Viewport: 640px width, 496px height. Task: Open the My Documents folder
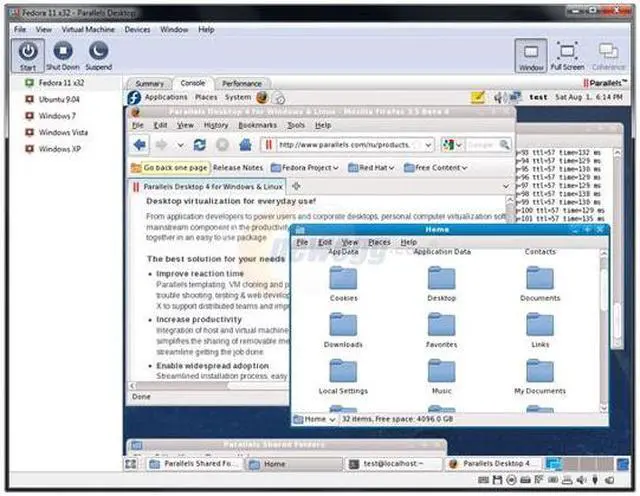point(540,377)
